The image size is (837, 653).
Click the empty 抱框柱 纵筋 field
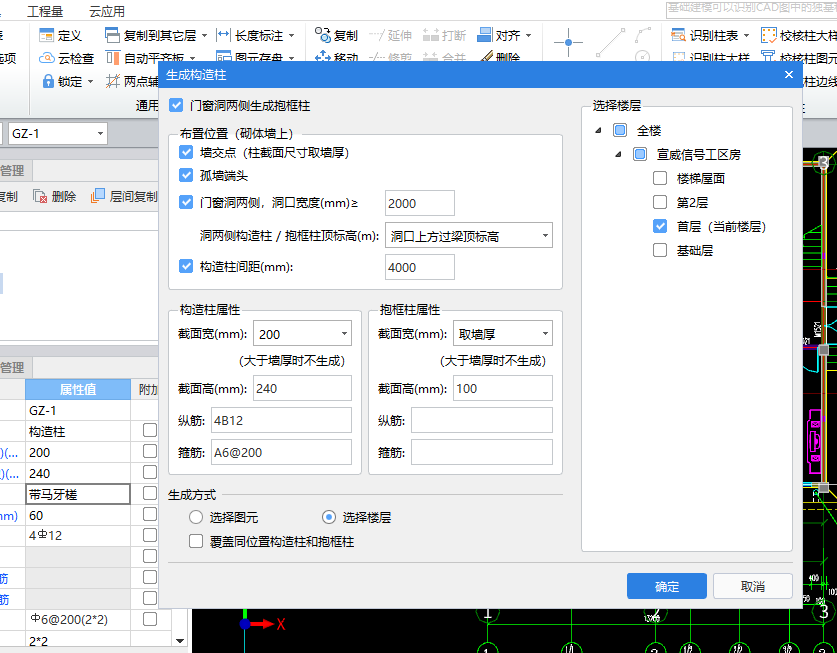click(x=482, y=420)
